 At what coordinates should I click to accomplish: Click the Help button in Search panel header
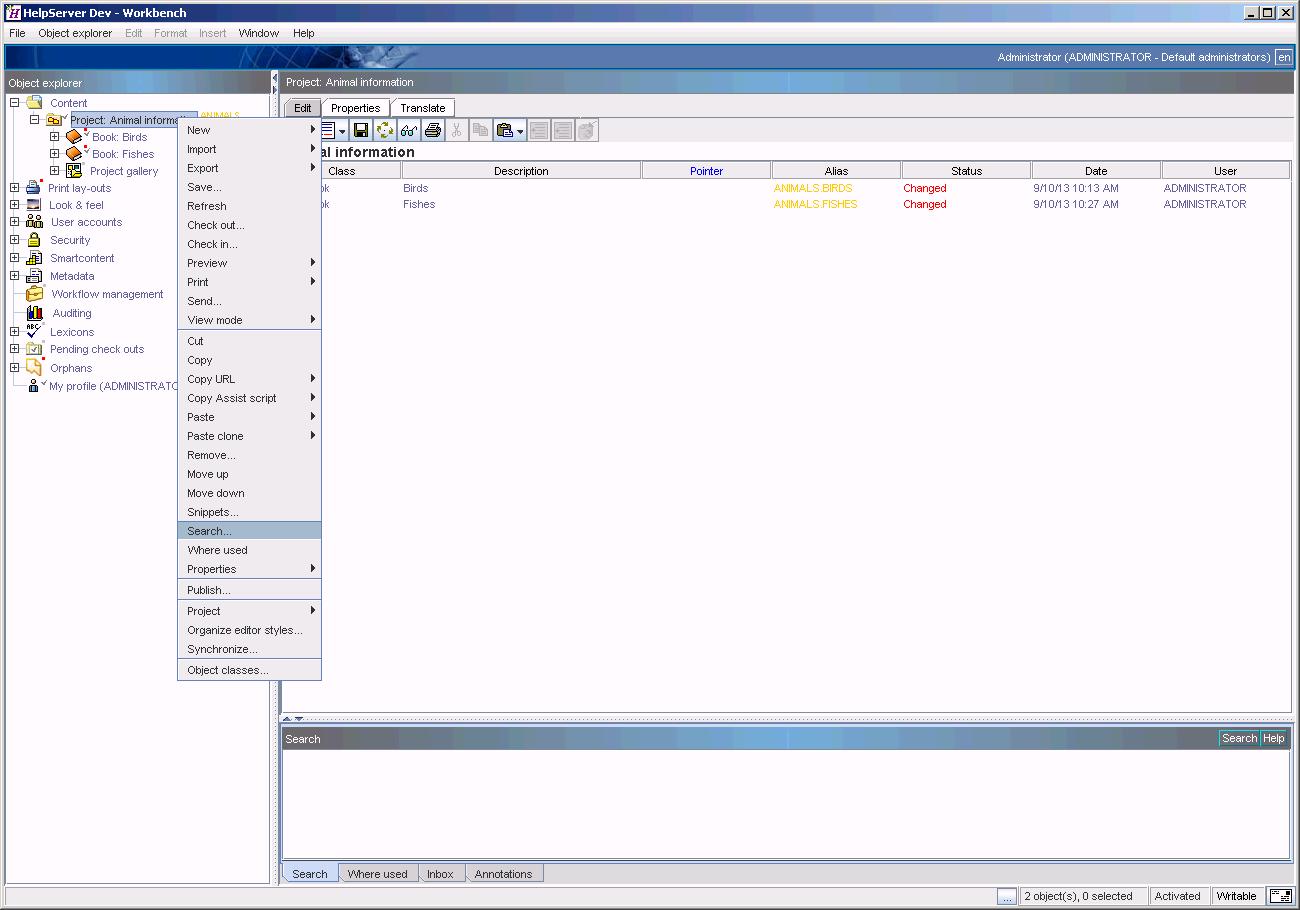[1273, 739]
